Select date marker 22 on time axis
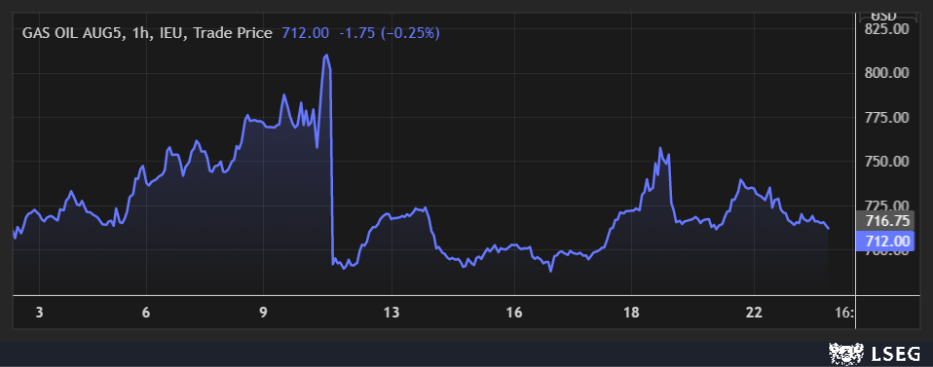 point(754,313)
